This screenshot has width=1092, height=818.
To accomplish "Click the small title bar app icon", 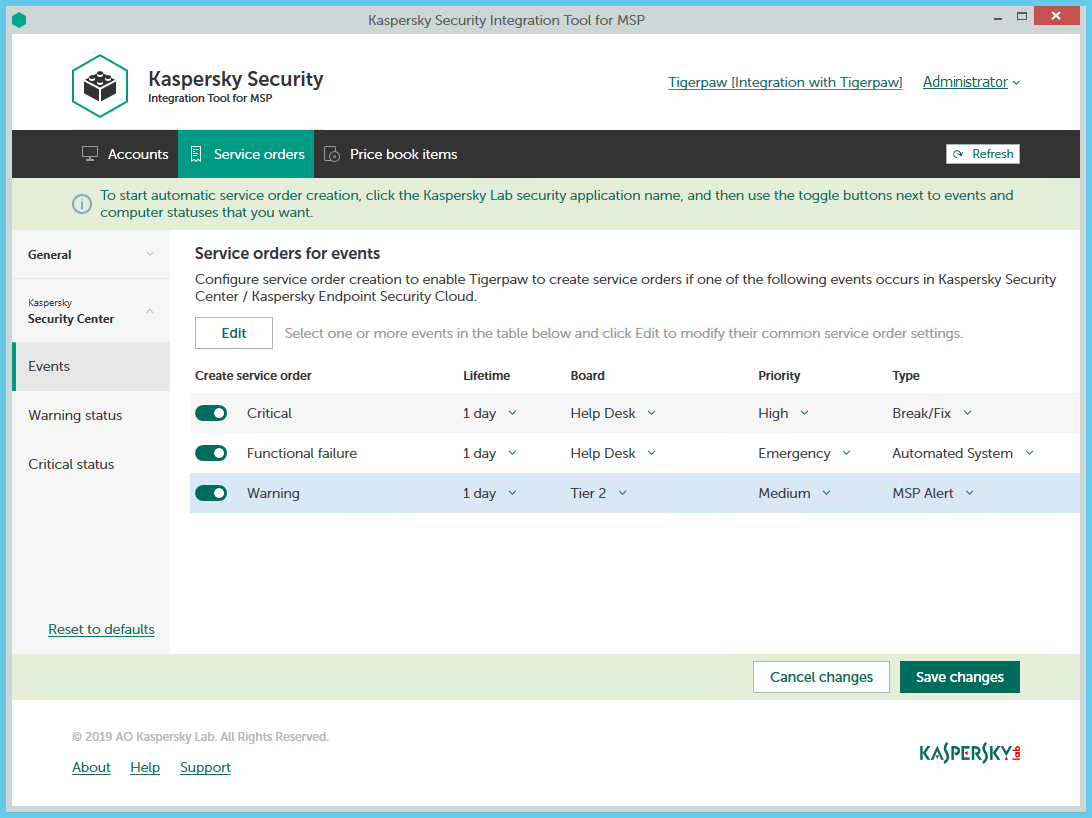I will pos(19,20).
